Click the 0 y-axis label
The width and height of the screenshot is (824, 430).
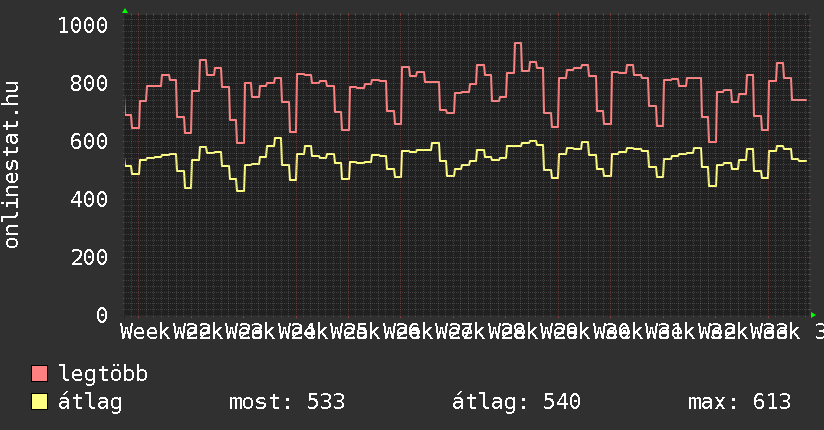pos(102,315)
